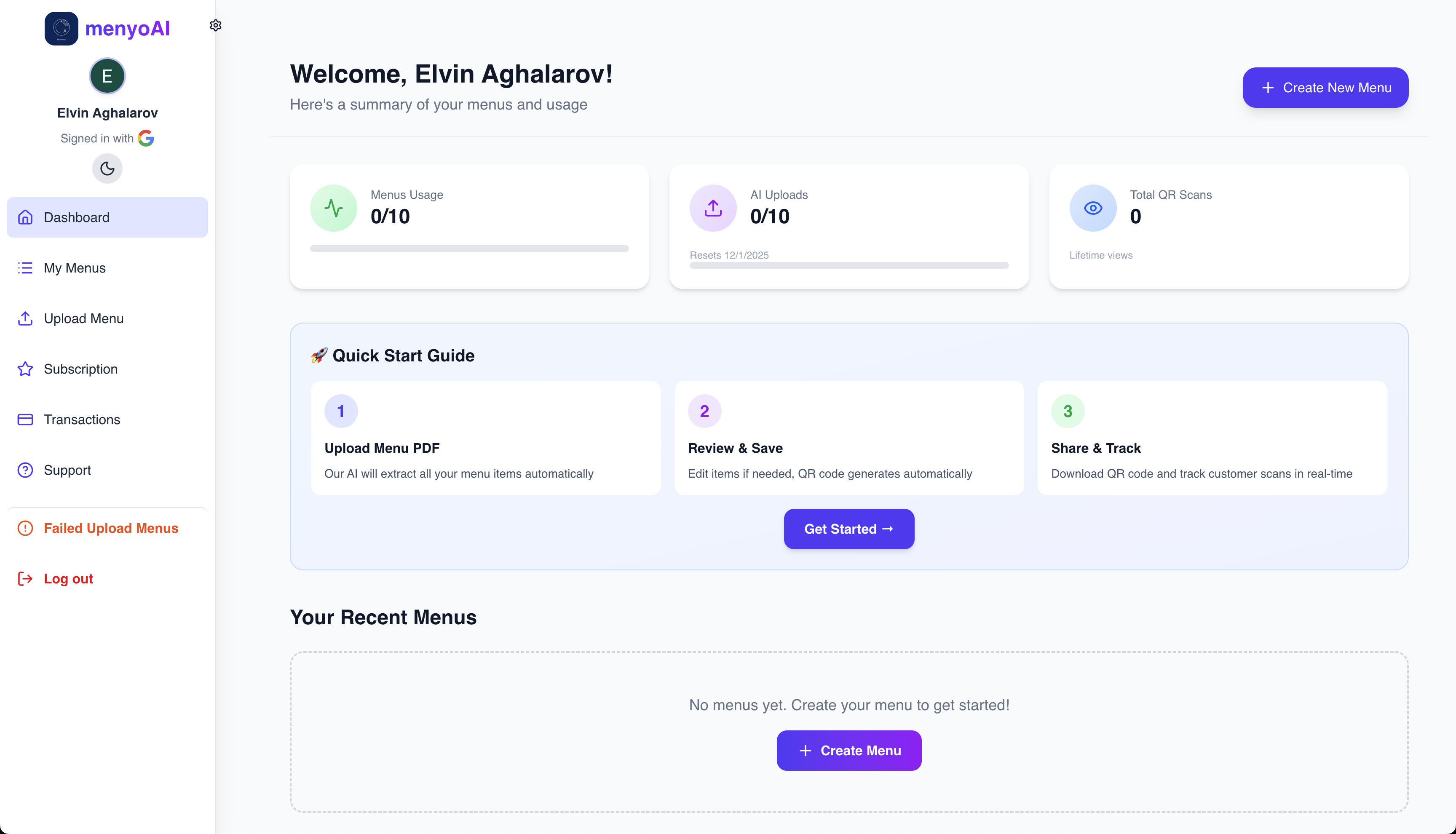Go to Upload Menu page
This screenshot has height=834, width=1456.
(83, 318)
